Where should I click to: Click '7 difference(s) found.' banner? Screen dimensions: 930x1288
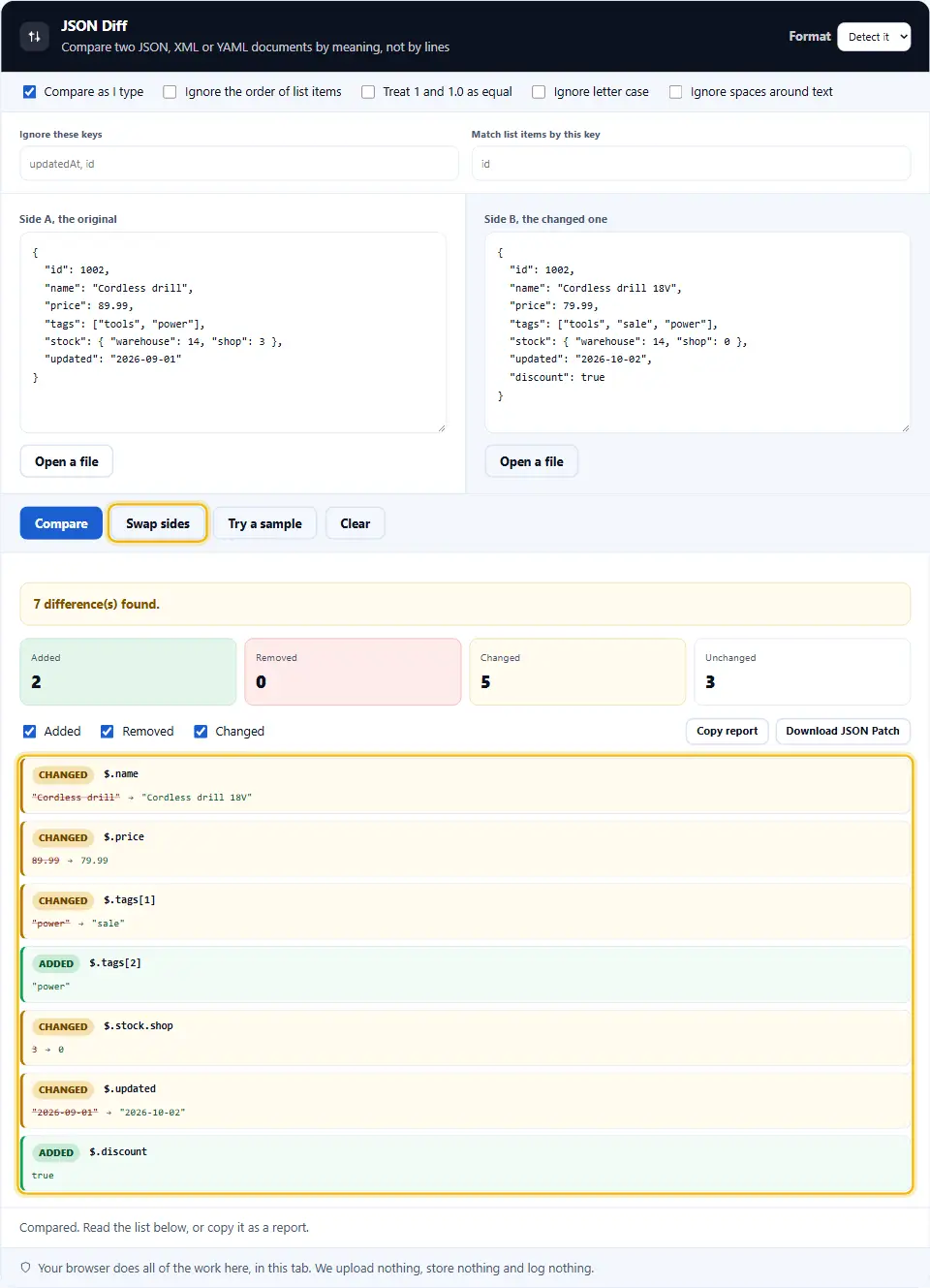tap(465, 604)
